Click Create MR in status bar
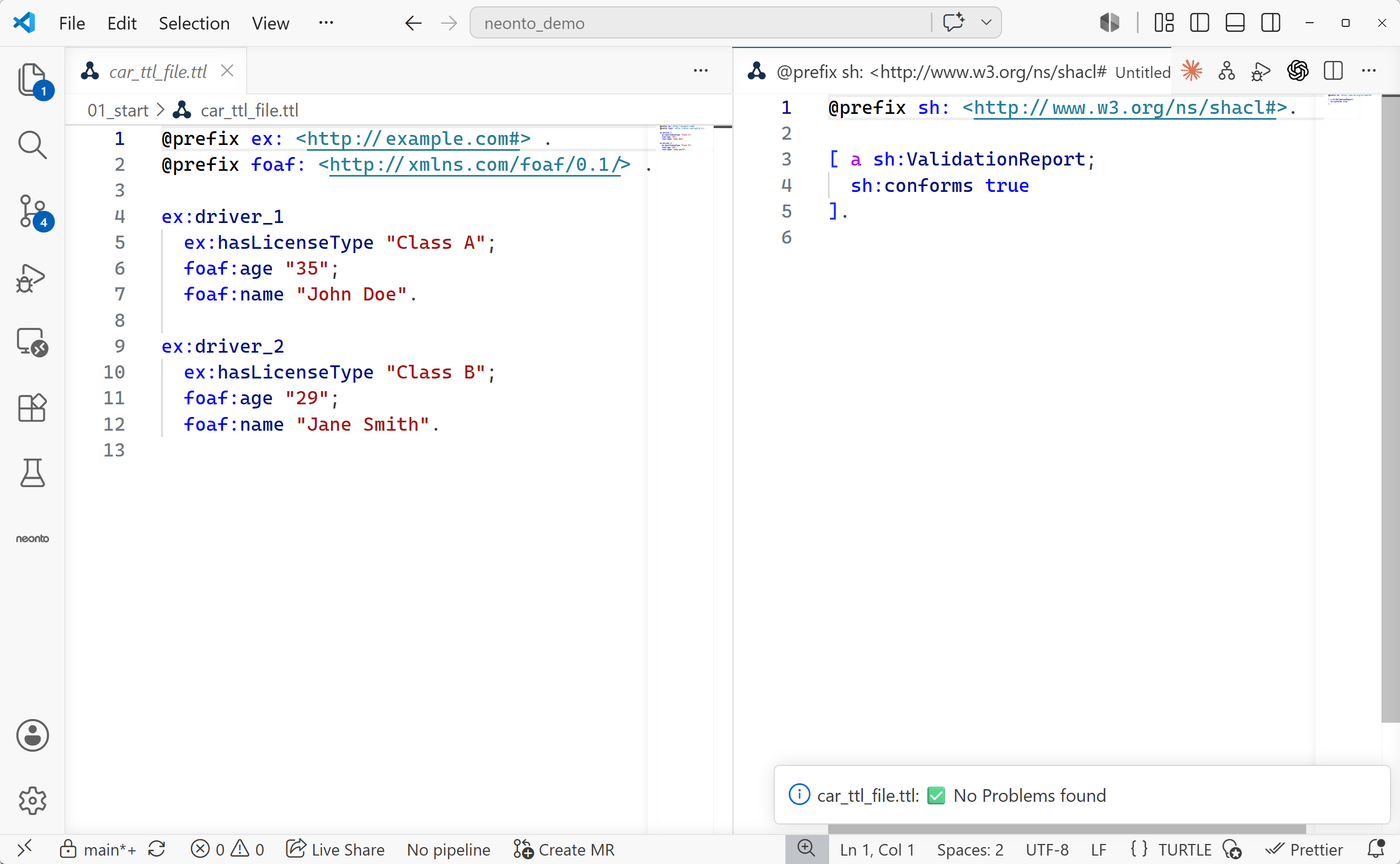This screenshot has width=1400, height=864. coord(564,850)
